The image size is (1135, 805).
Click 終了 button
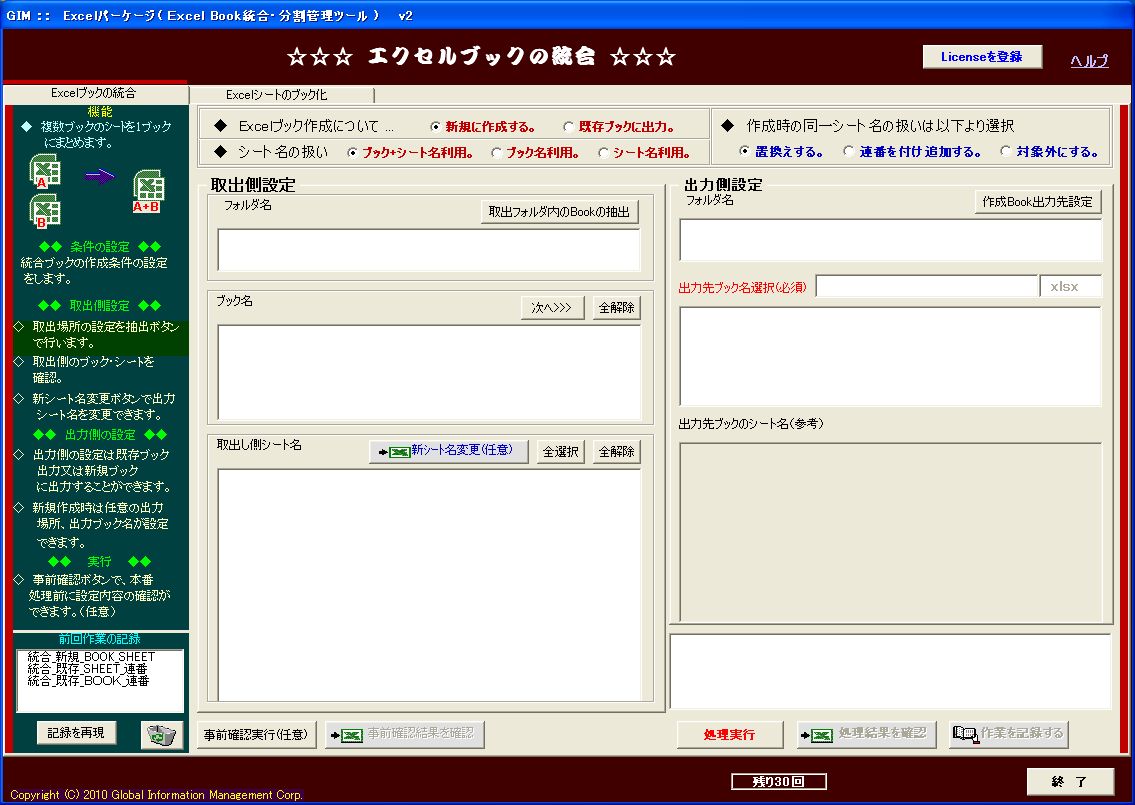coord(1070,782)
